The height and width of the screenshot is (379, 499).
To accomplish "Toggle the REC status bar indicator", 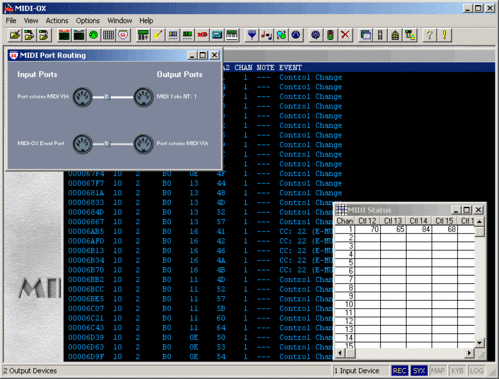I will 399,371.
